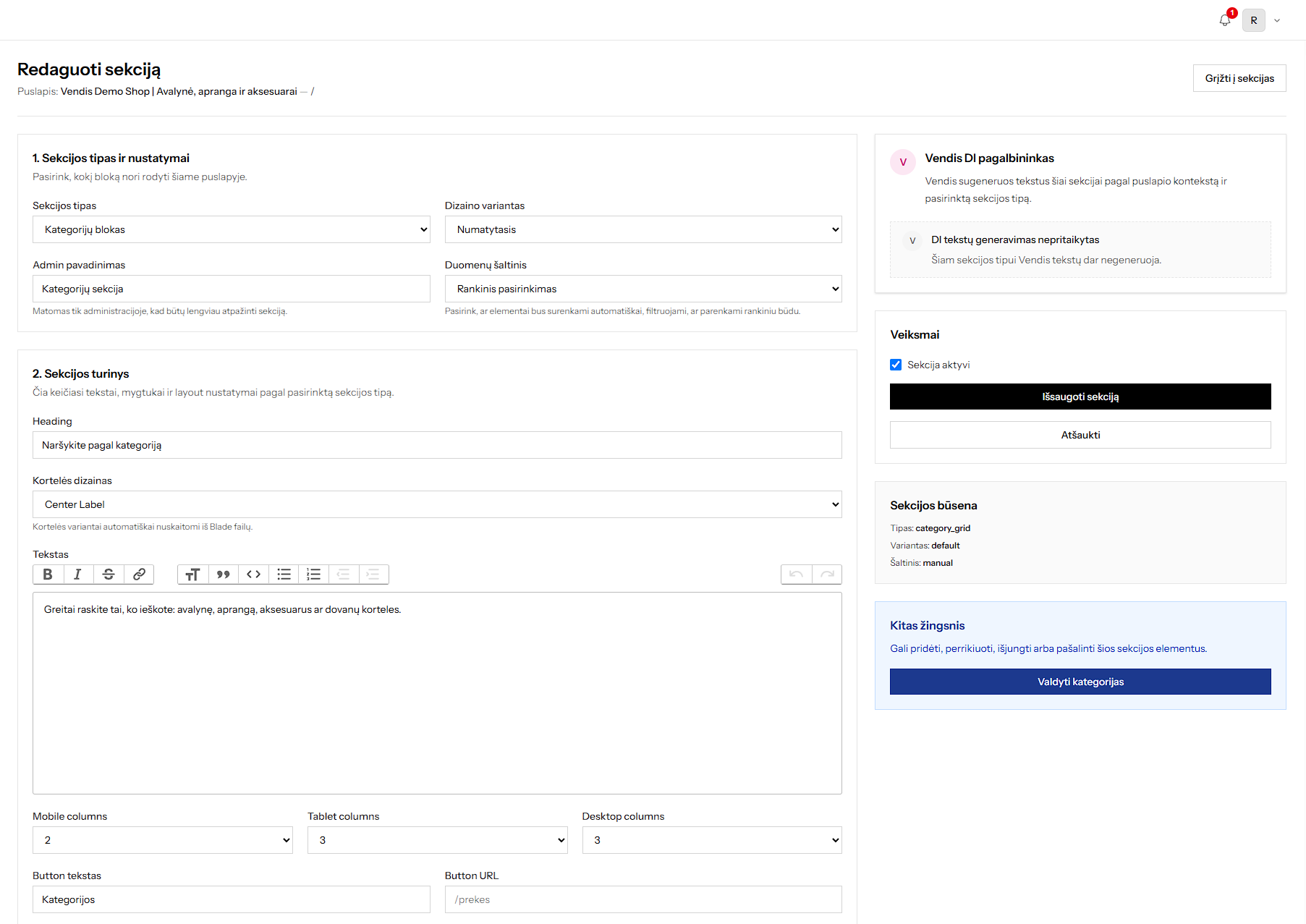
Task: Uncheck the Sekcija aktyvi checkbox
Action: pos(896,365)
